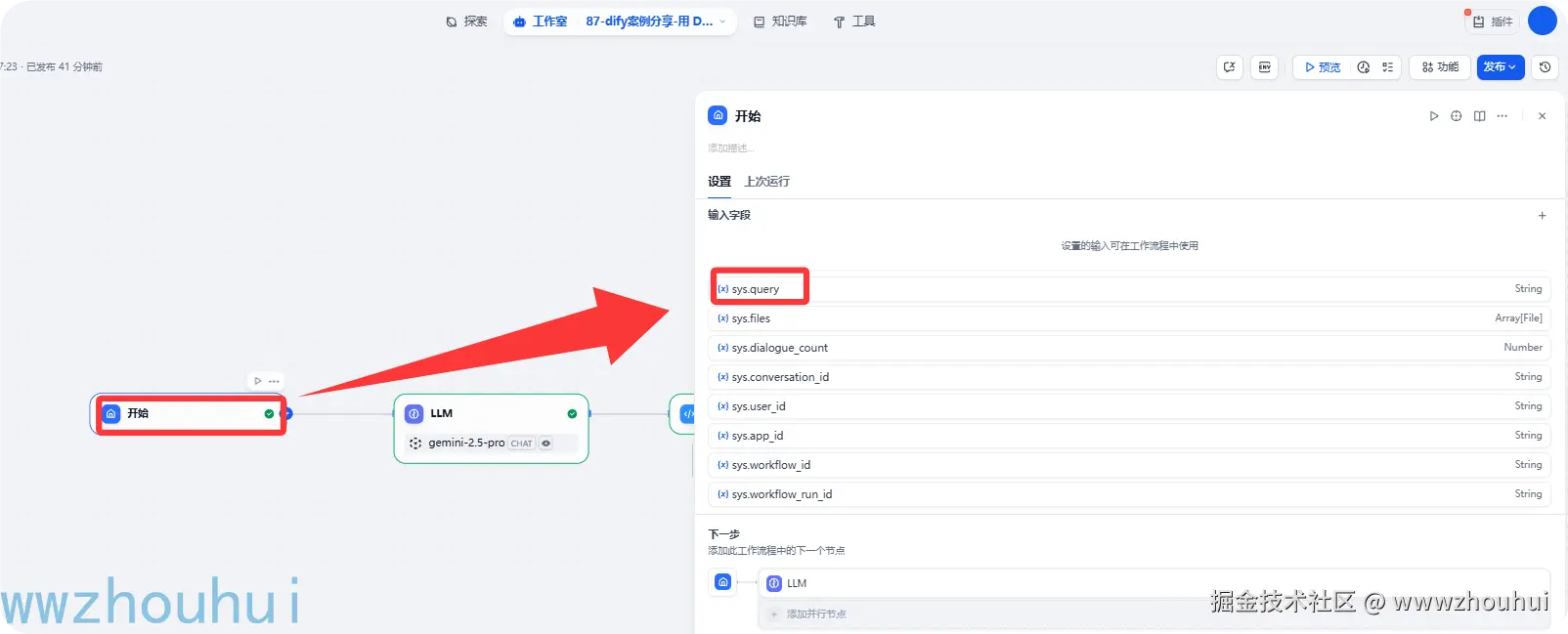Open the ENV environment variables icon
This screenshot has width=1568, height=634.
coord(1265,67)
